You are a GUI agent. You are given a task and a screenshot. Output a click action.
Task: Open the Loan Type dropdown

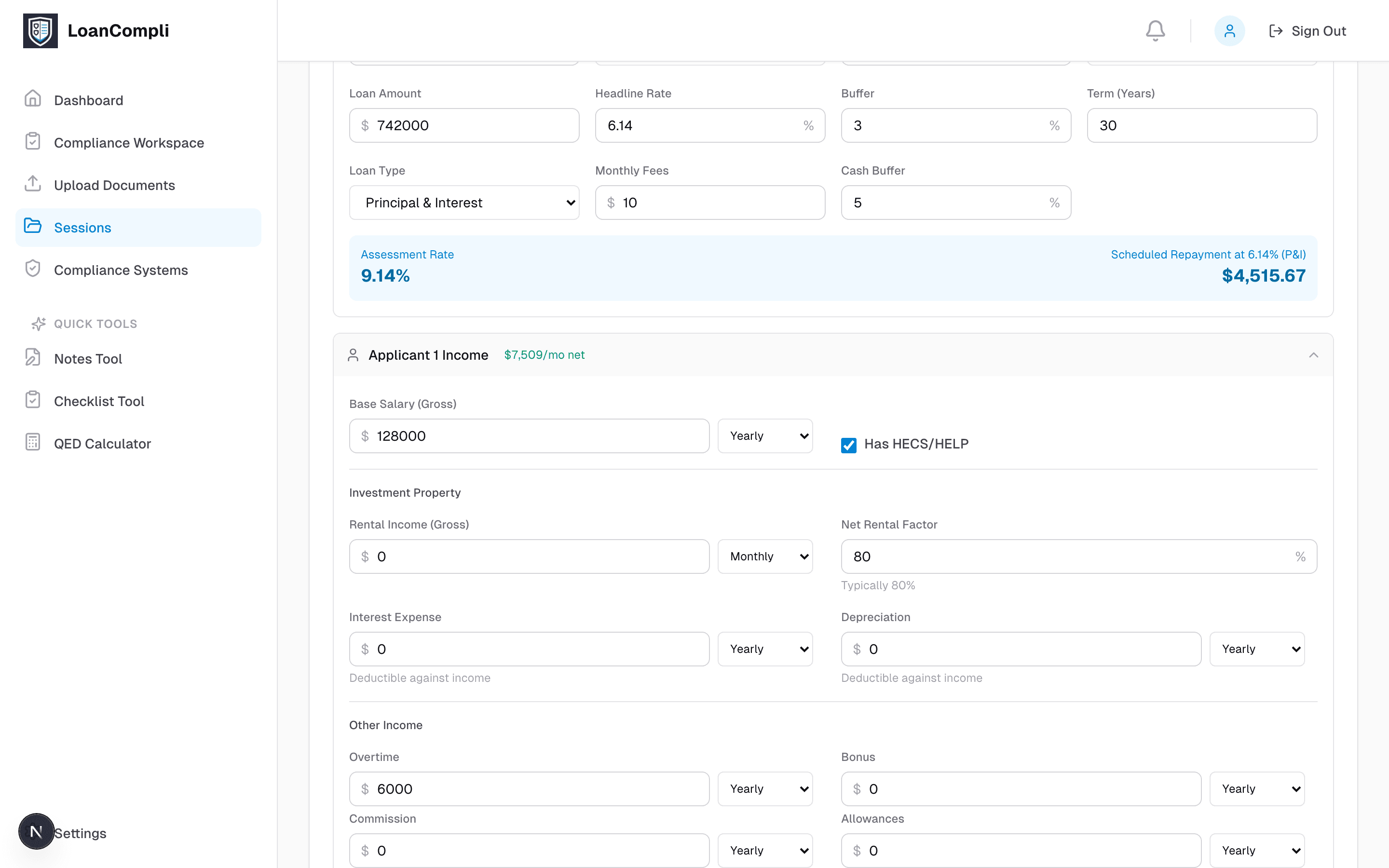(464, 203)
